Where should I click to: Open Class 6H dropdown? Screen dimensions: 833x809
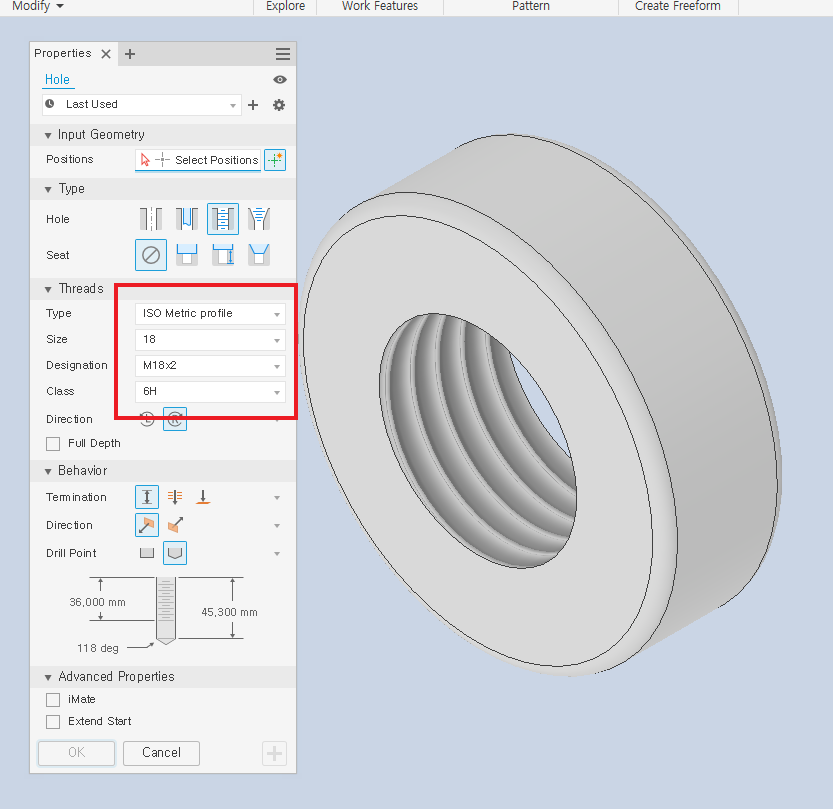point(210,391)
